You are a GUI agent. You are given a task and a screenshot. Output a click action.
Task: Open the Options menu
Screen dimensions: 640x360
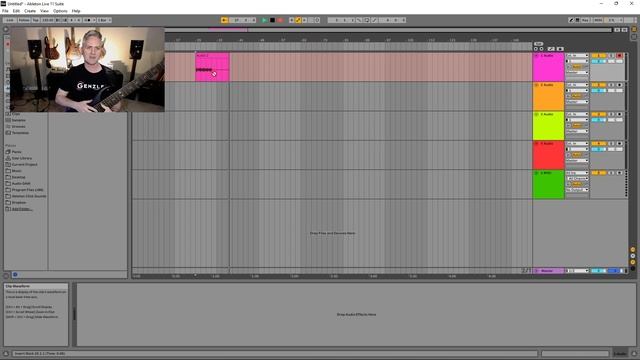point(60,11)
